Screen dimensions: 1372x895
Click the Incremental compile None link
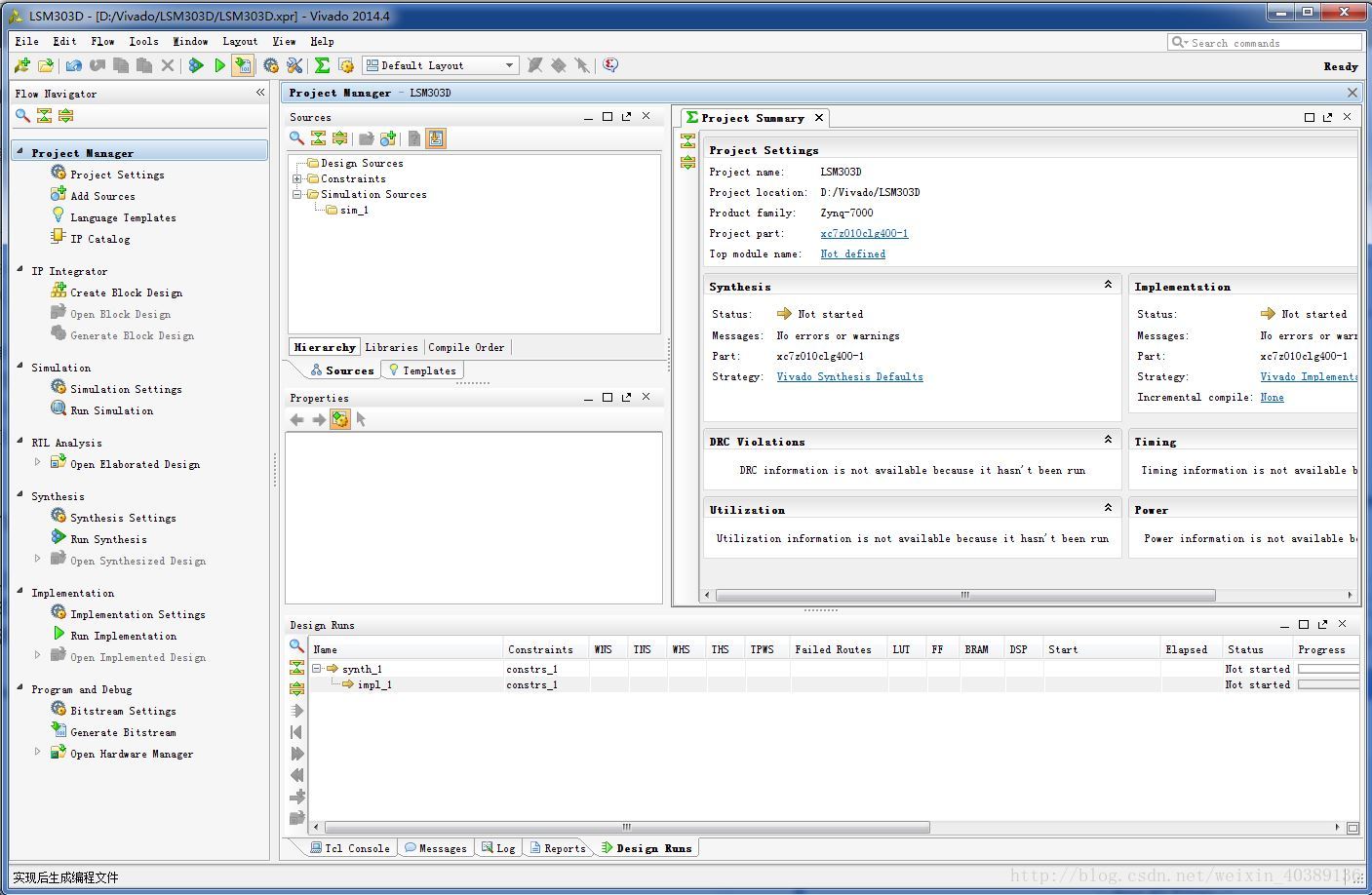point(1272,397)
